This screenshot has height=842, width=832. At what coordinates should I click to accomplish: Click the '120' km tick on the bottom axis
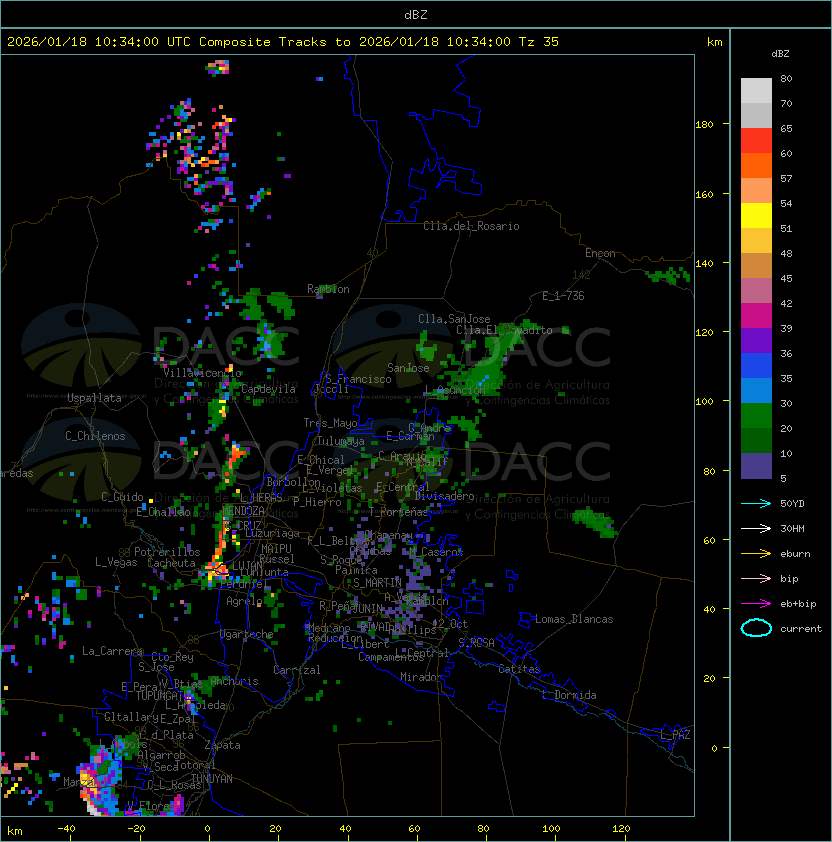click(621, 829)
